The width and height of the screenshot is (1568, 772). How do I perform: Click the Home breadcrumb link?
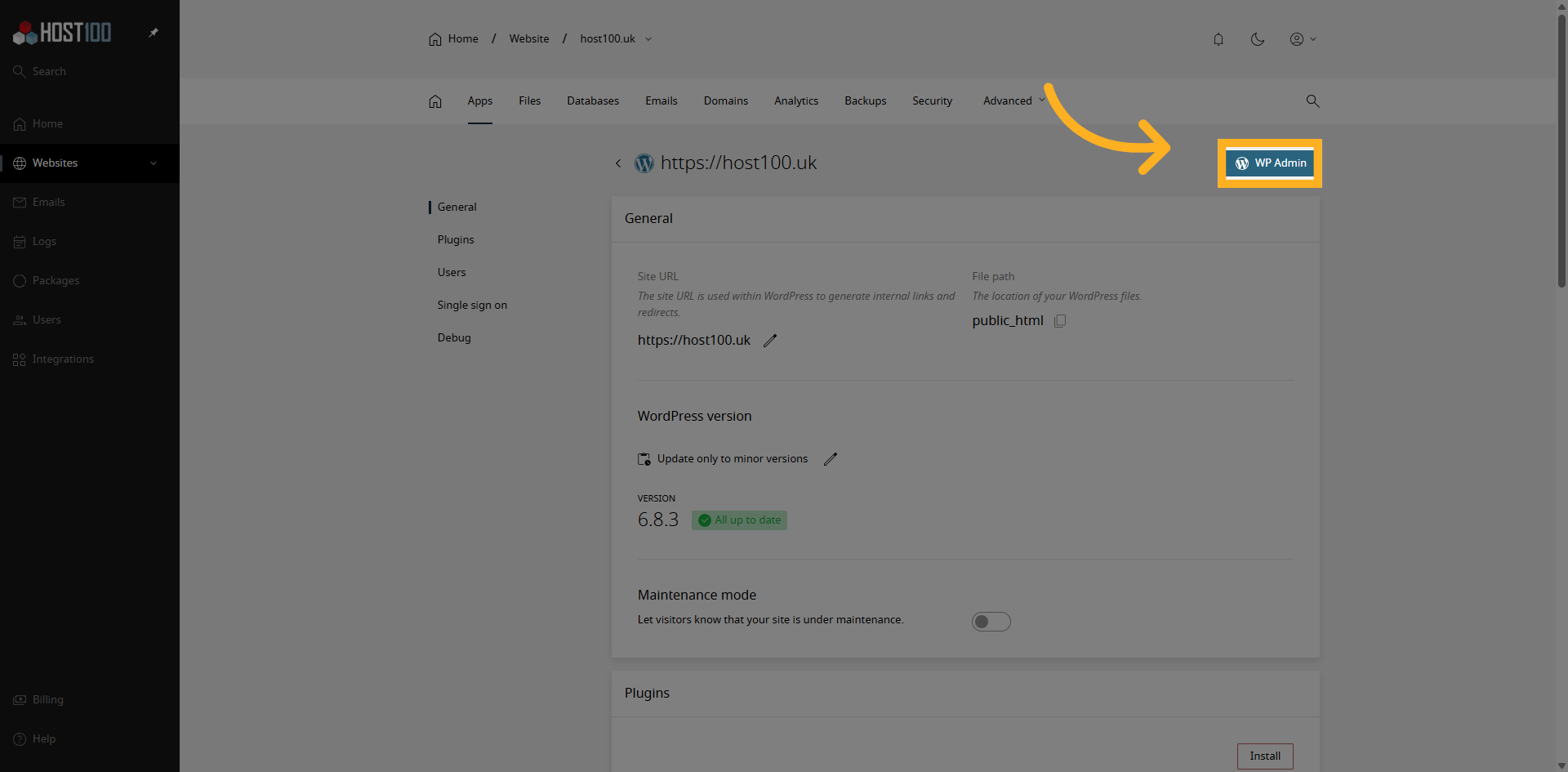453,38
